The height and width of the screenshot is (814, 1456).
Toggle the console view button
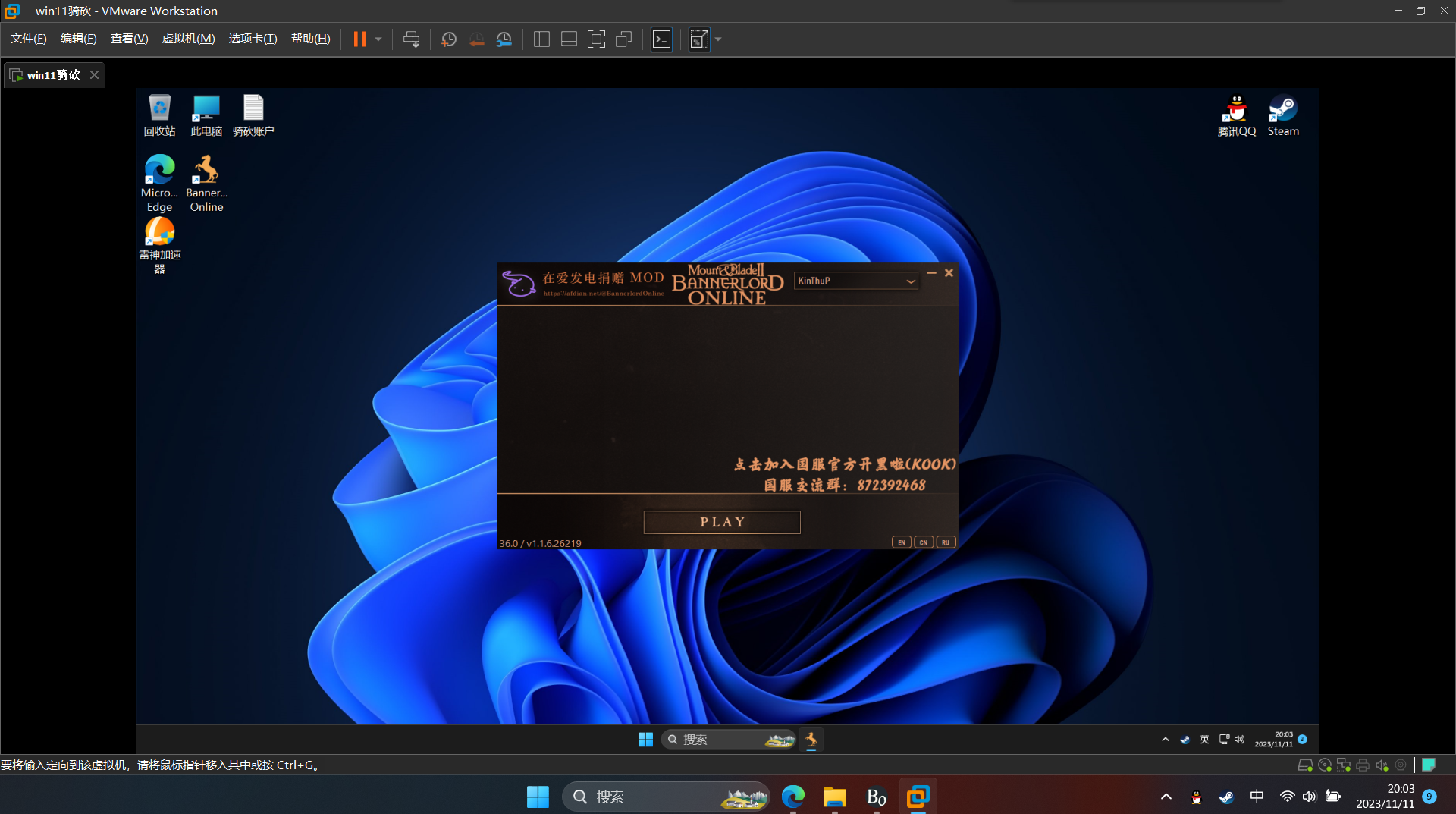pos(661,39)
